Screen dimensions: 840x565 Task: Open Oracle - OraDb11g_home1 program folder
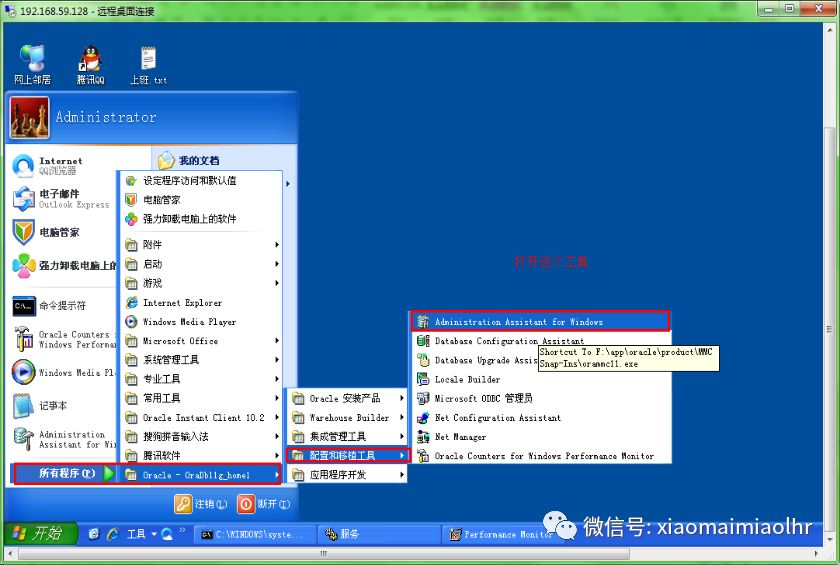201,475
